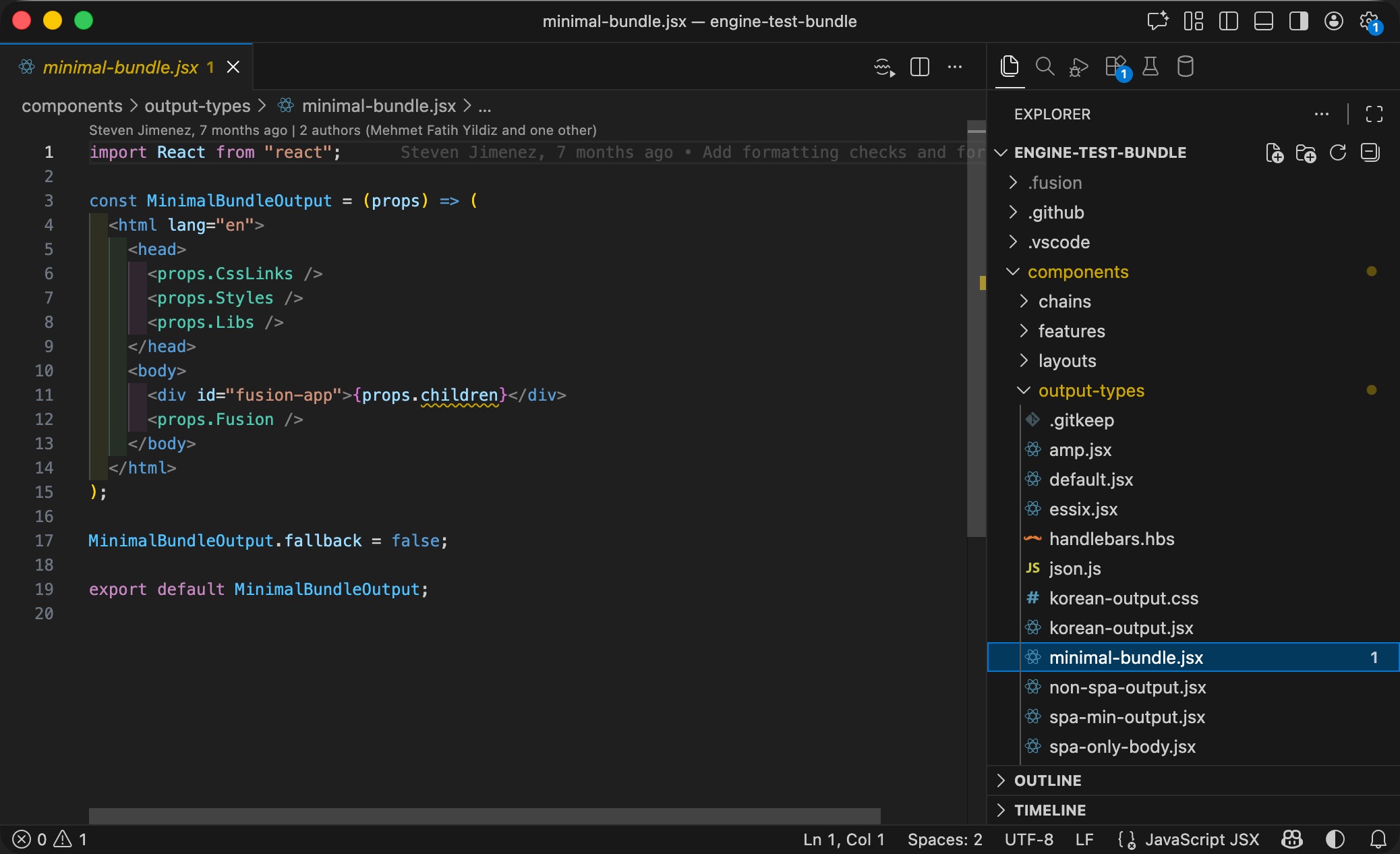
Task: Click Refresh Explorer icon
Action: pyautogui.click(x=1338, y=153)
